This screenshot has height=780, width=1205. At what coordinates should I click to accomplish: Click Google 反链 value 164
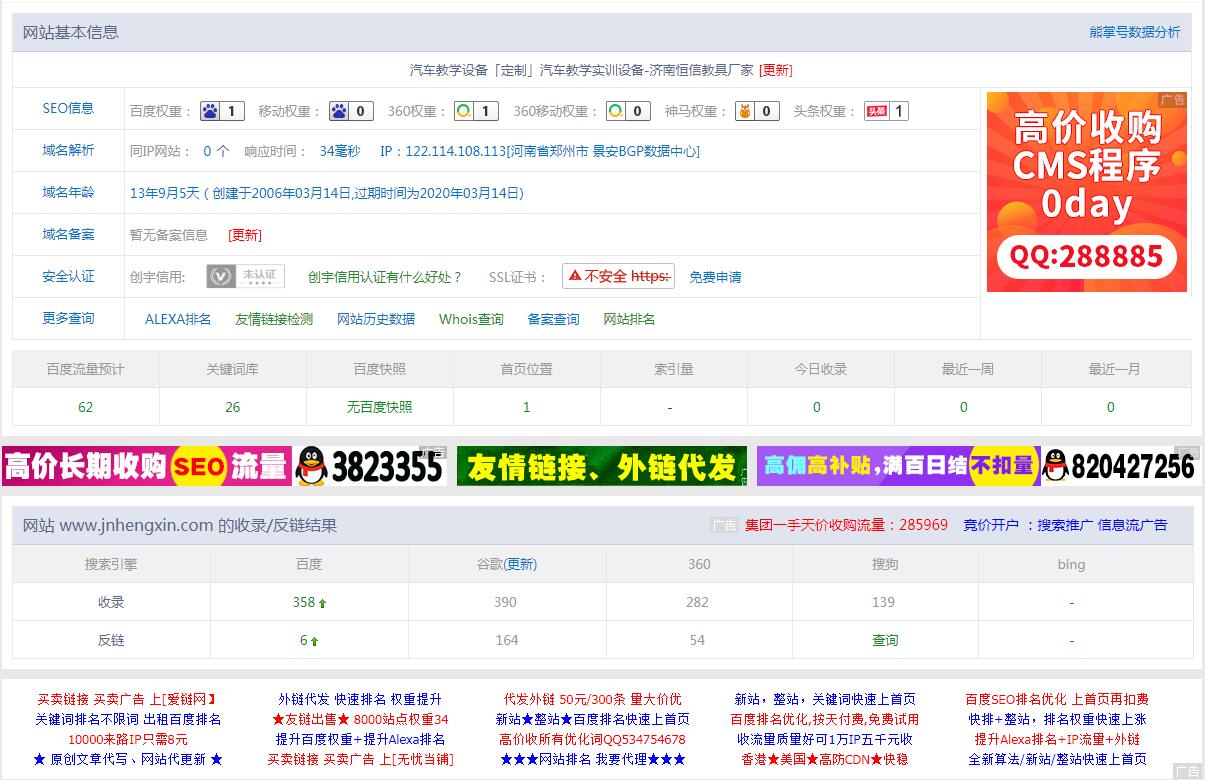click(x=507, y=640)
